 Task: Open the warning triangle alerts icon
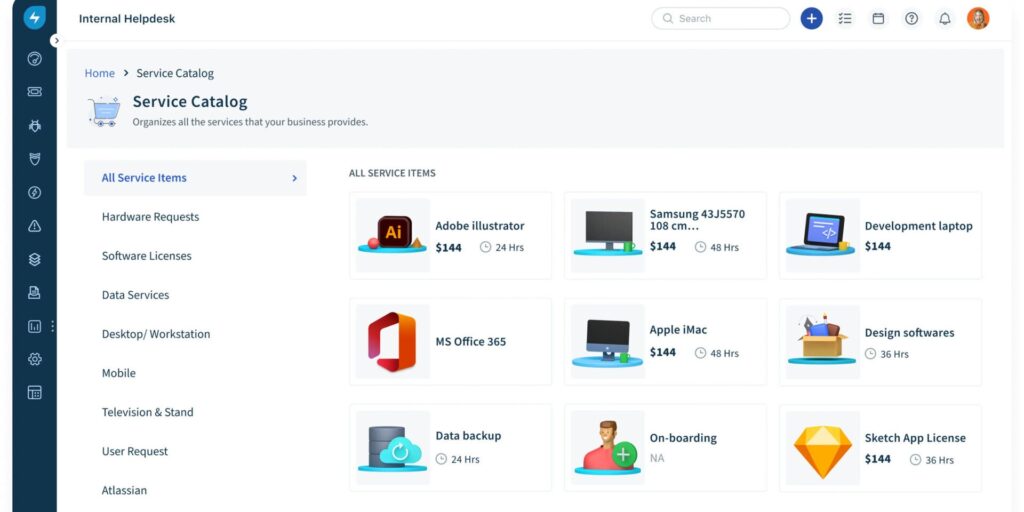point(34,226)
